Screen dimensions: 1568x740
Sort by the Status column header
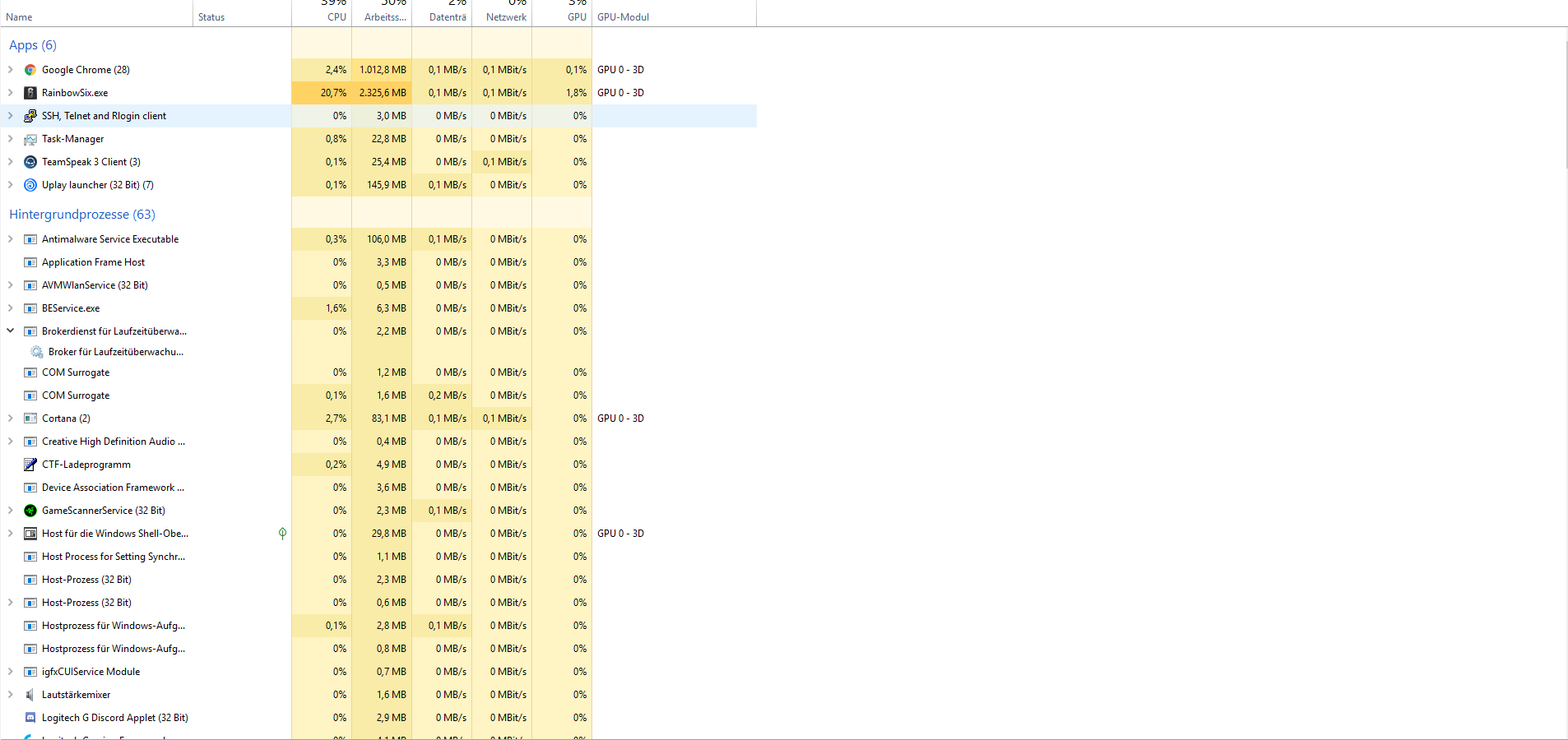[242, 14]
